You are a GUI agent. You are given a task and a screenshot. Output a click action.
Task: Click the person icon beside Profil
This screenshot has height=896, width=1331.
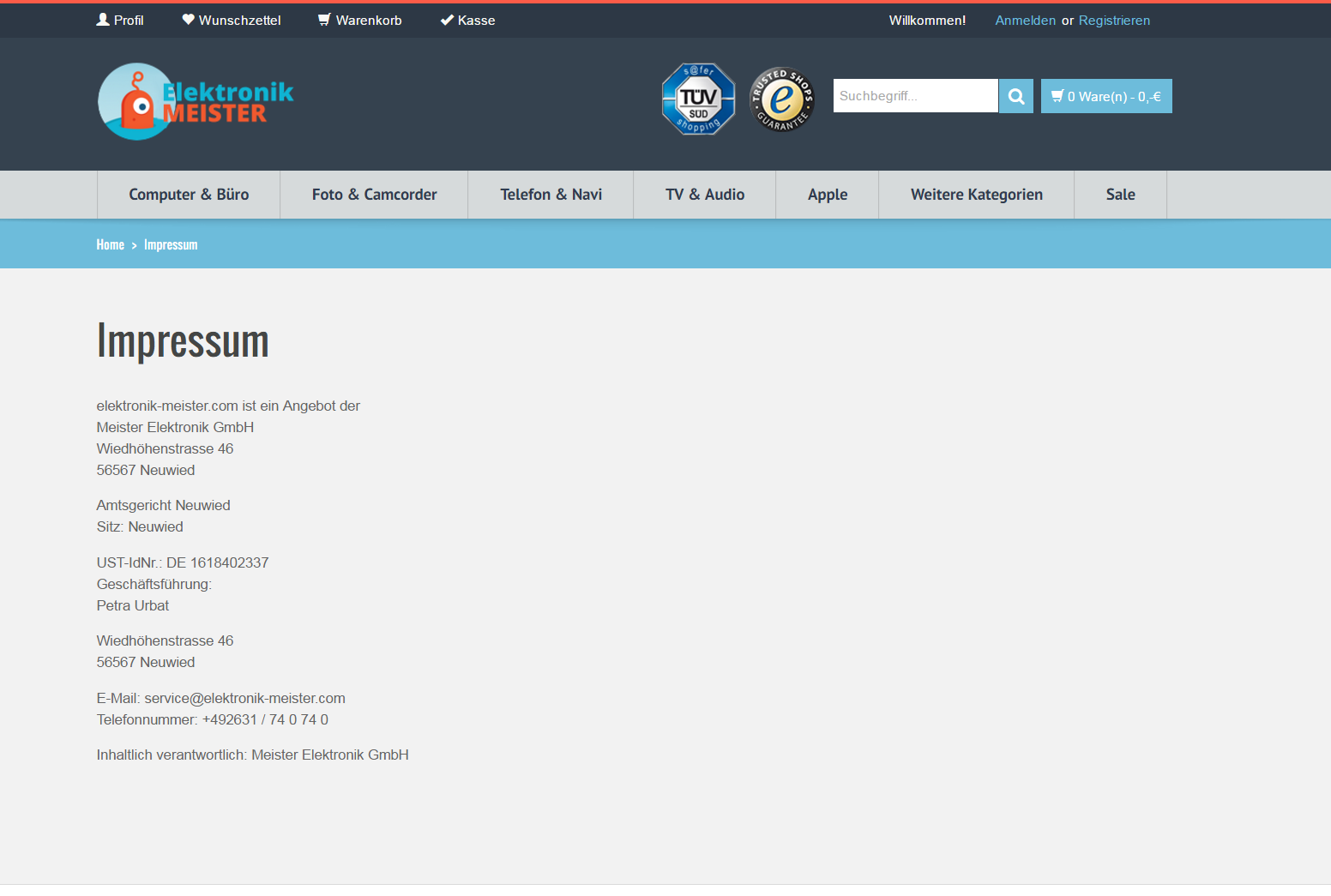tap(103, 19)
